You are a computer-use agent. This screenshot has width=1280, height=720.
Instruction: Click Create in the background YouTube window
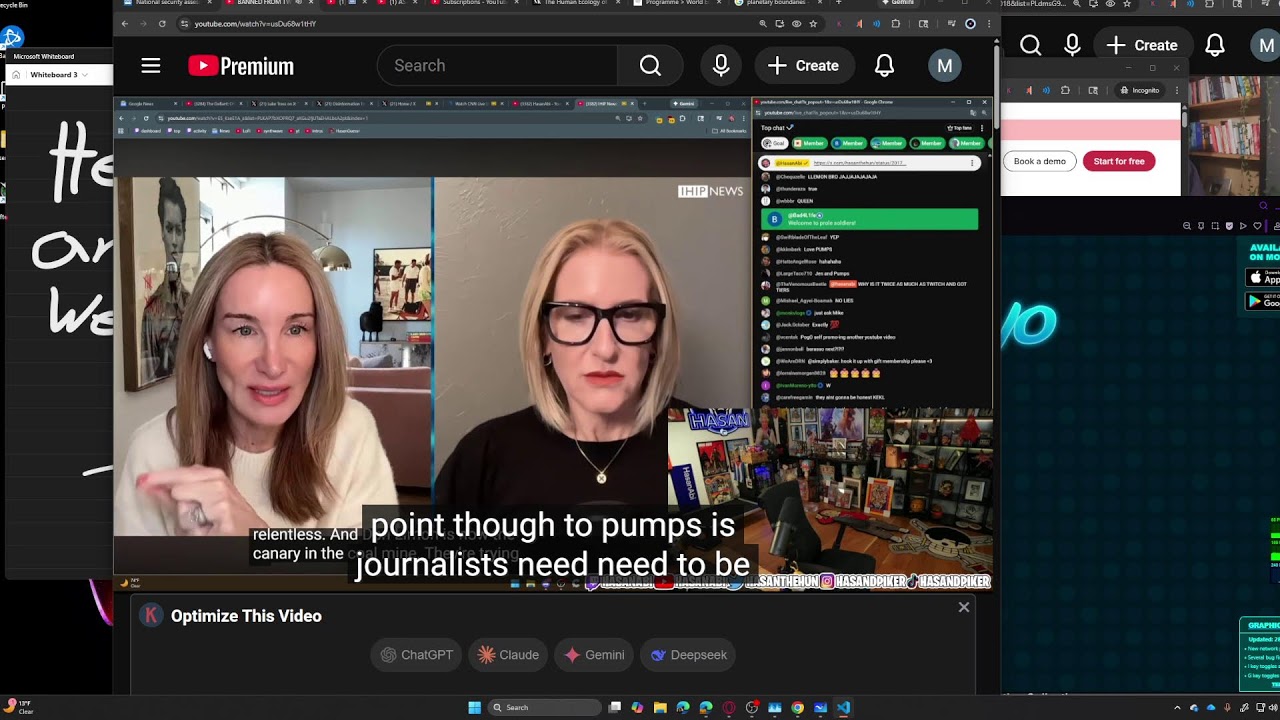pyautogui.click(x=1142, y=45)
